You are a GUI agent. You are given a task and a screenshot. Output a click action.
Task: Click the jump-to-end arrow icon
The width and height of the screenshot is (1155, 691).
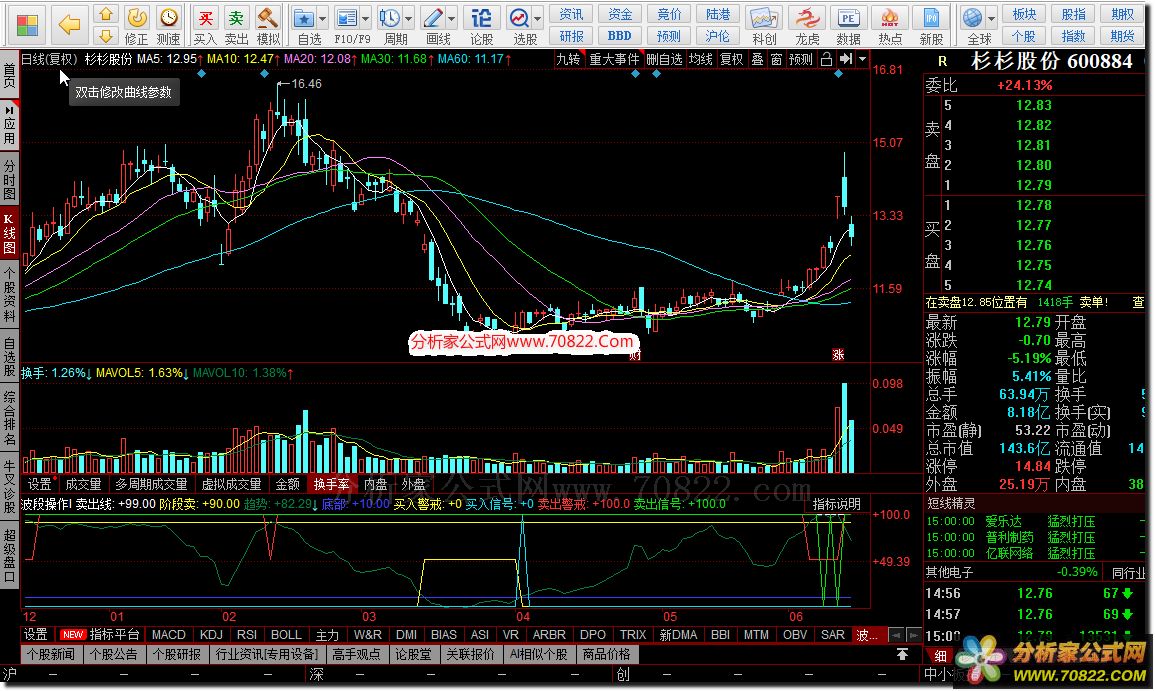846,59
